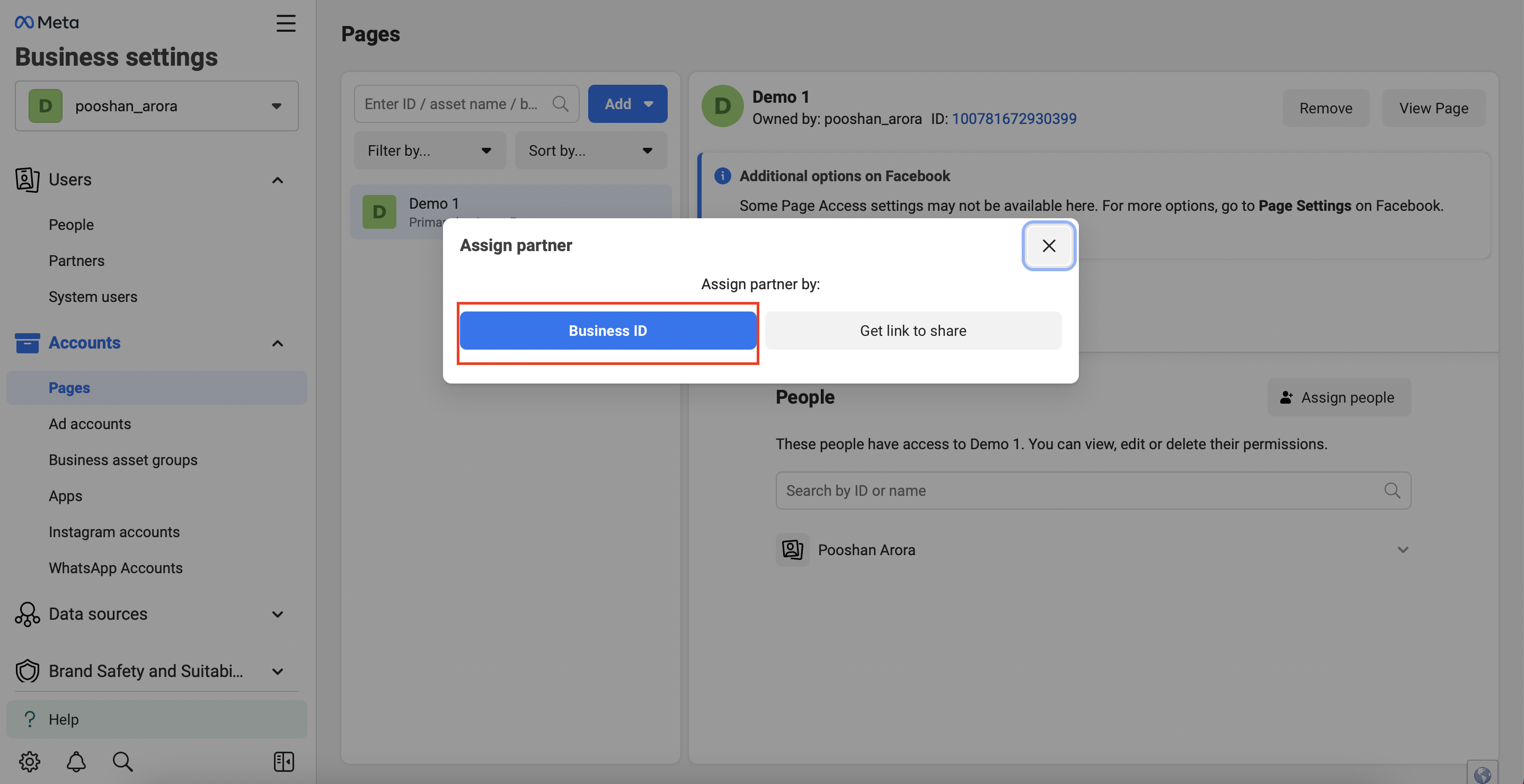Click the globe icon in the corner

1482,774
